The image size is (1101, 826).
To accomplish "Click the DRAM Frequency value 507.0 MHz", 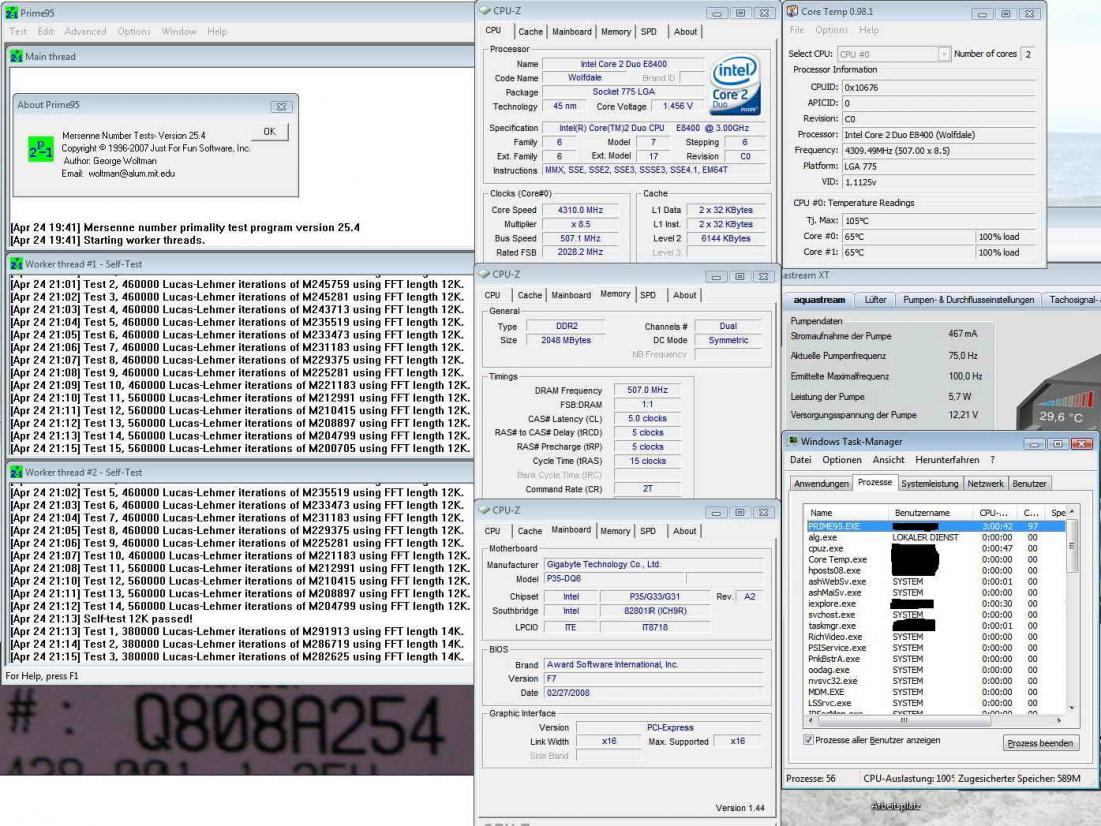I will coord(647,390).
